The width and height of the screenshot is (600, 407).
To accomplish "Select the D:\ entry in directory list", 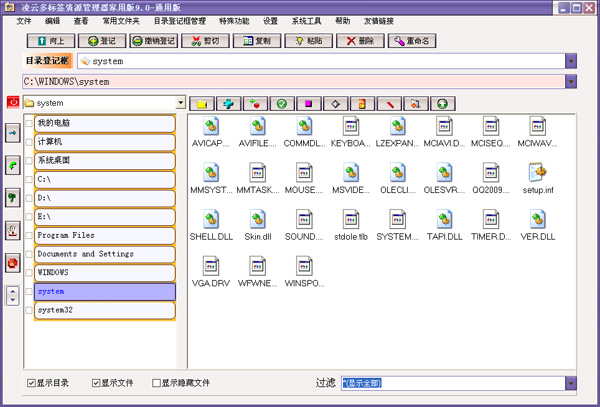I will click(105, 198).
